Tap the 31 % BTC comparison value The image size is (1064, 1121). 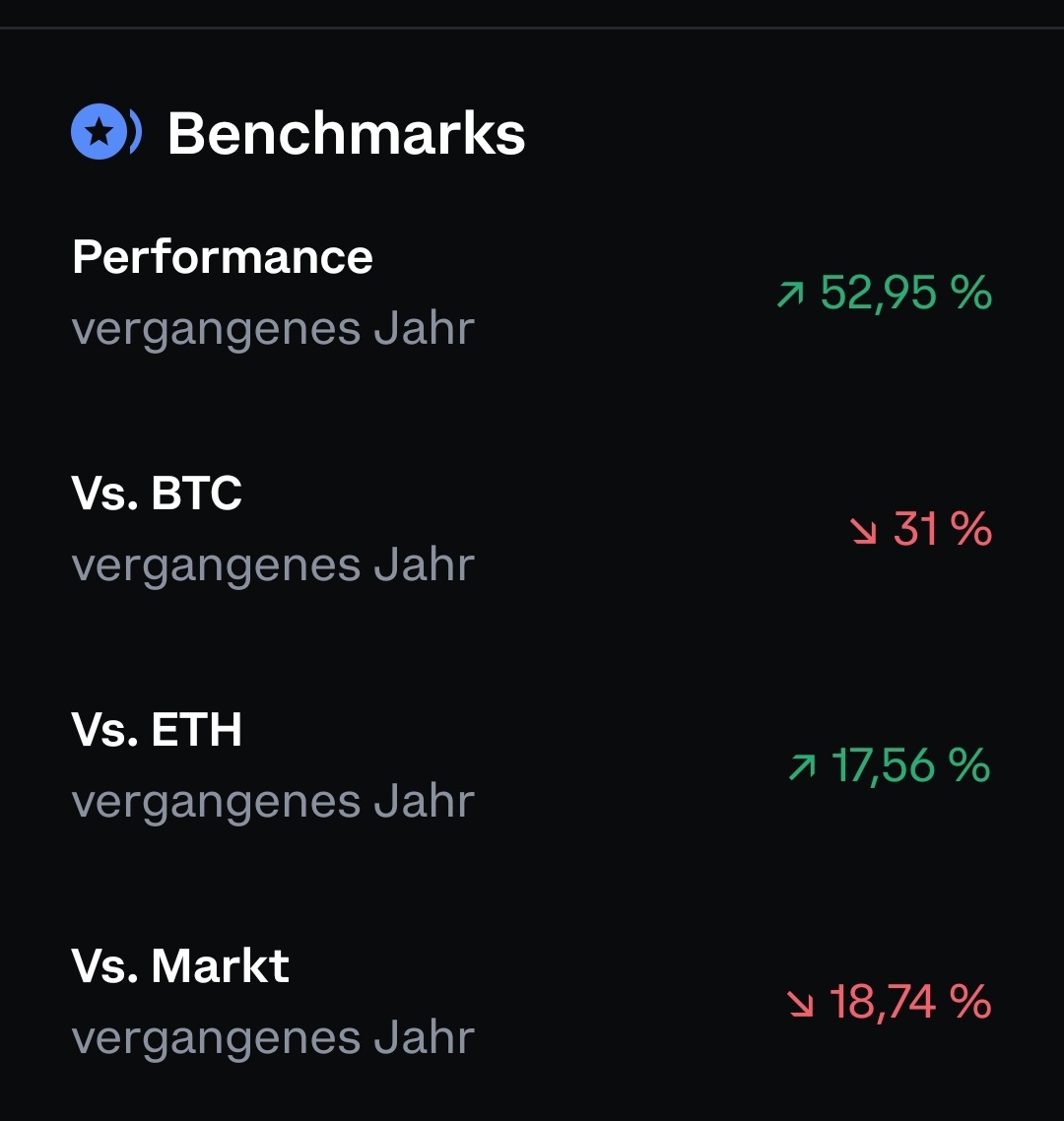pyautogui.click(x=942, y=530)
